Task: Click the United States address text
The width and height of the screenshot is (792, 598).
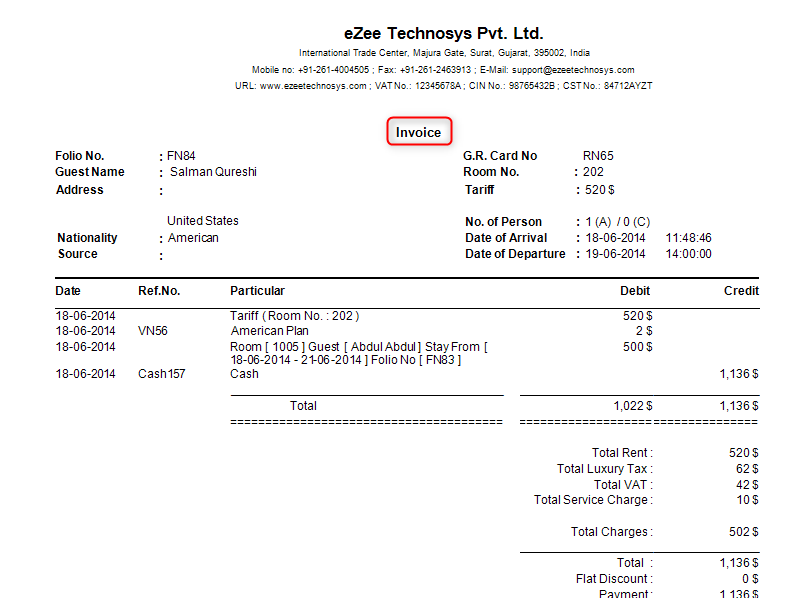Action: pos(203,221)
